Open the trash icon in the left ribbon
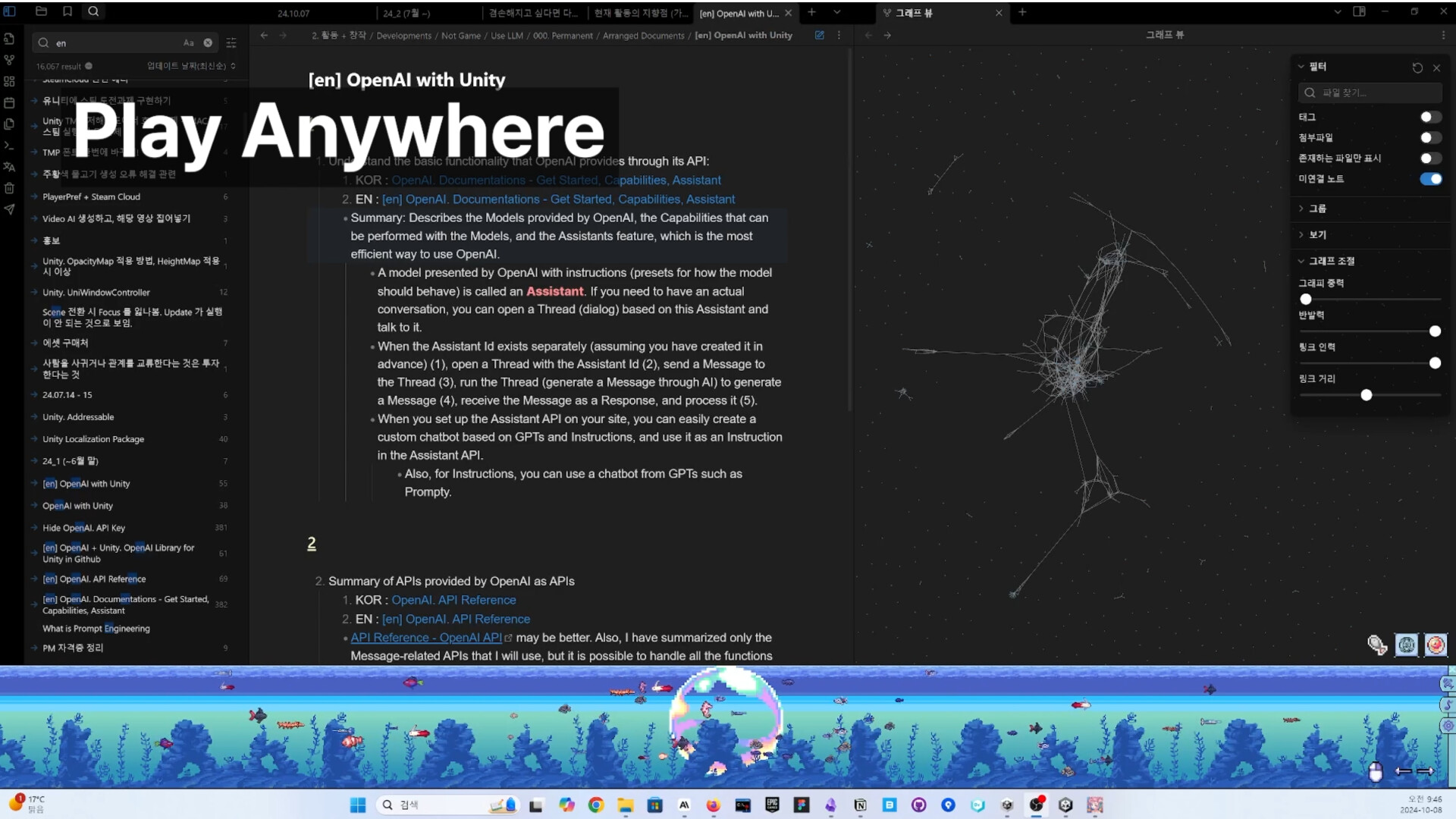 (9, 187)
